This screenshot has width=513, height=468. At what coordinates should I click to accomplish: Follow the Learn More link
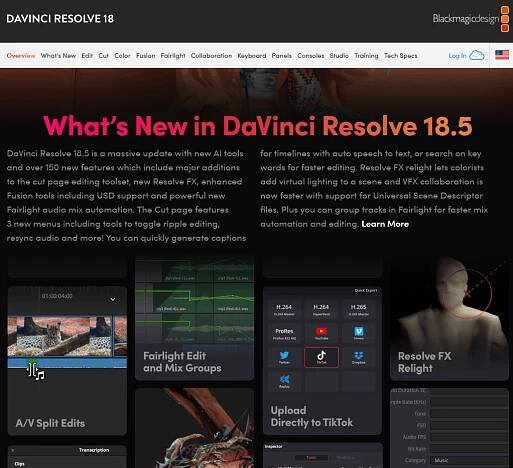click(385, 224)
